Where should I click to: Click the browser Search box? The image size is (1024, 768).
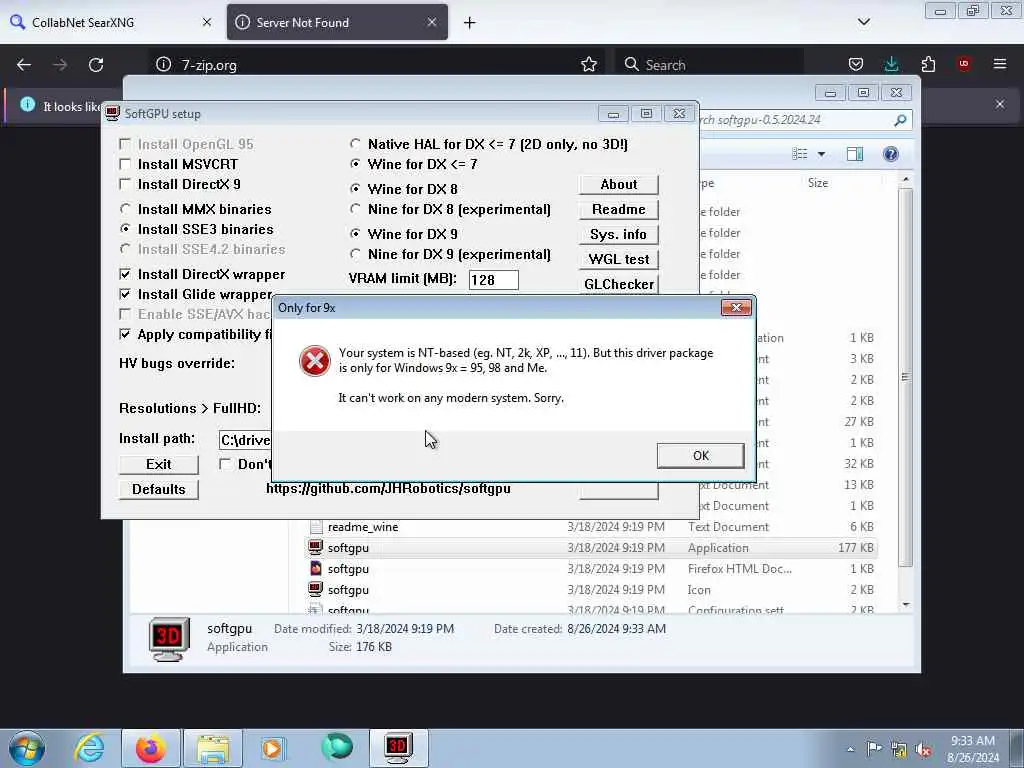709,65
